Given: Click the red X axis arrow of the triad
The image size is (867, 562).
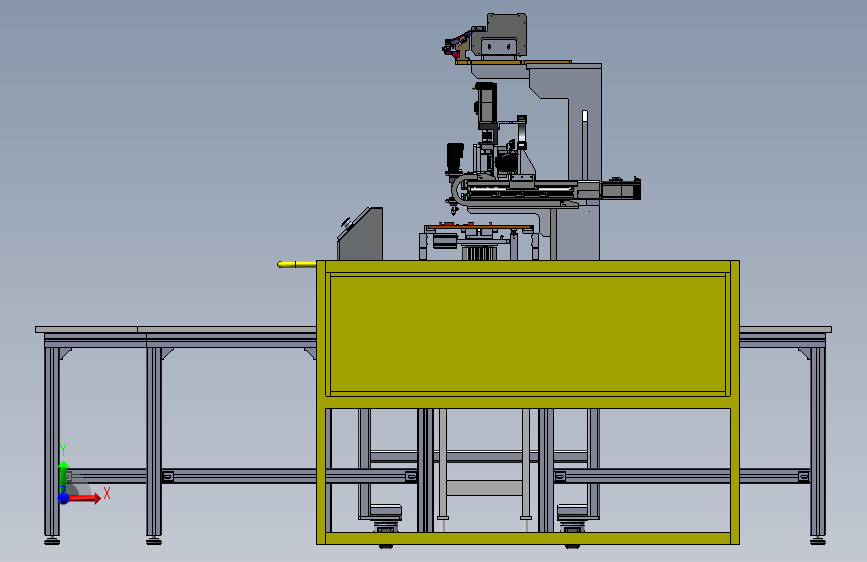Looking at the screenshot, I should point(84,498).
